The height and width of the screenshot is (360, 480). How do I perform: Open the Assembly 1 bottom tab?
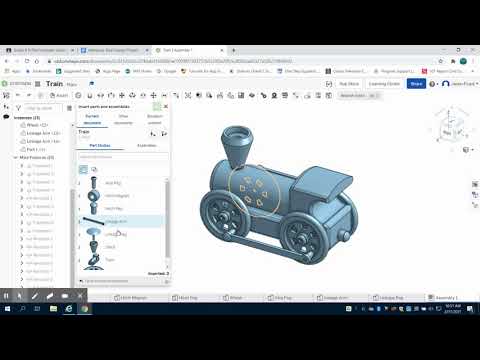(x=443, y=298)
